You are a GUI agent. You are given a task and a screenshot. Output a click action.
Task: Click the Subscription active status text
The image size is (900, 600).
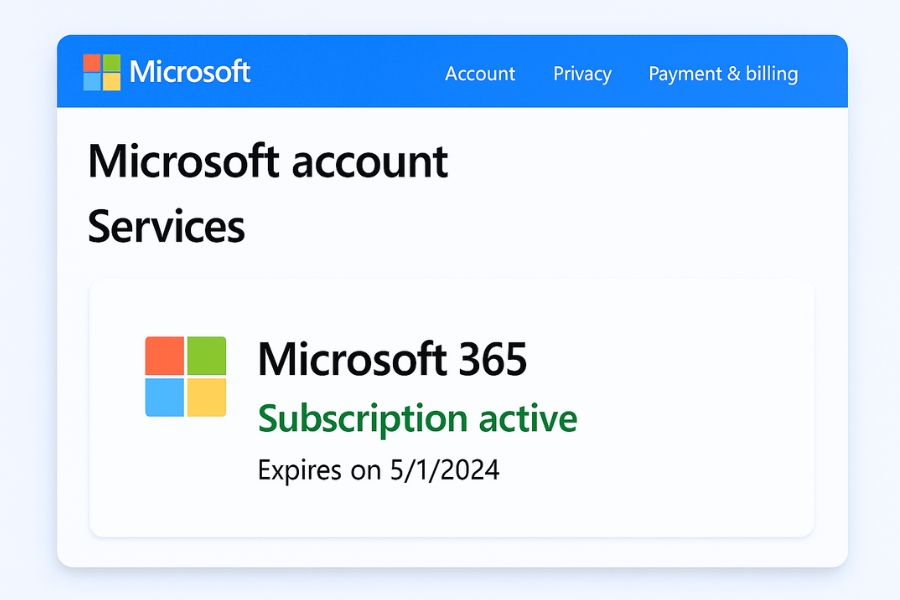click(x=417, y=418)
